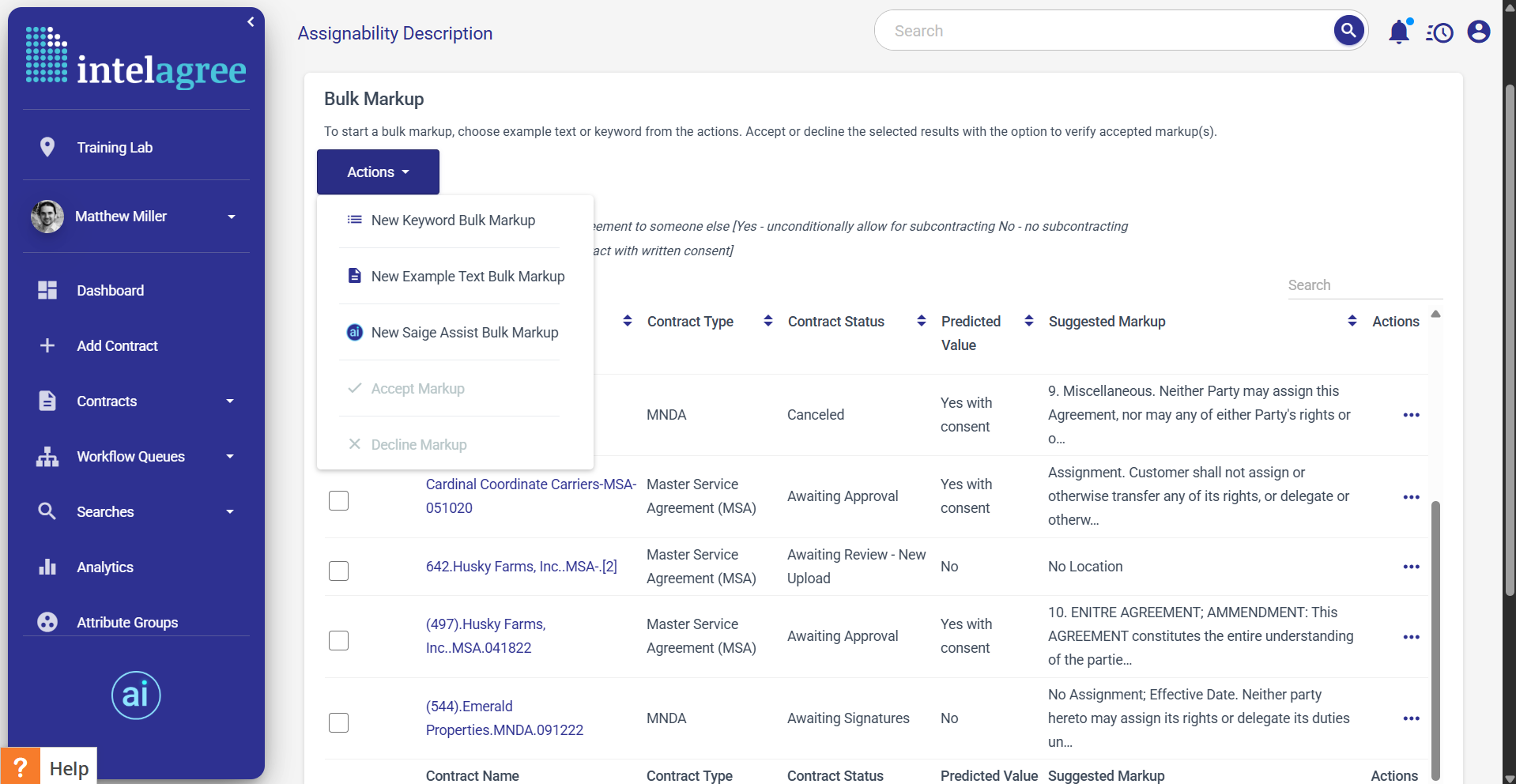Image resolution: width=1516 pixels, height=784 pixels.
Task: Select the 642.Husky Farms row checkbox
Action: (x=338, y=571)
